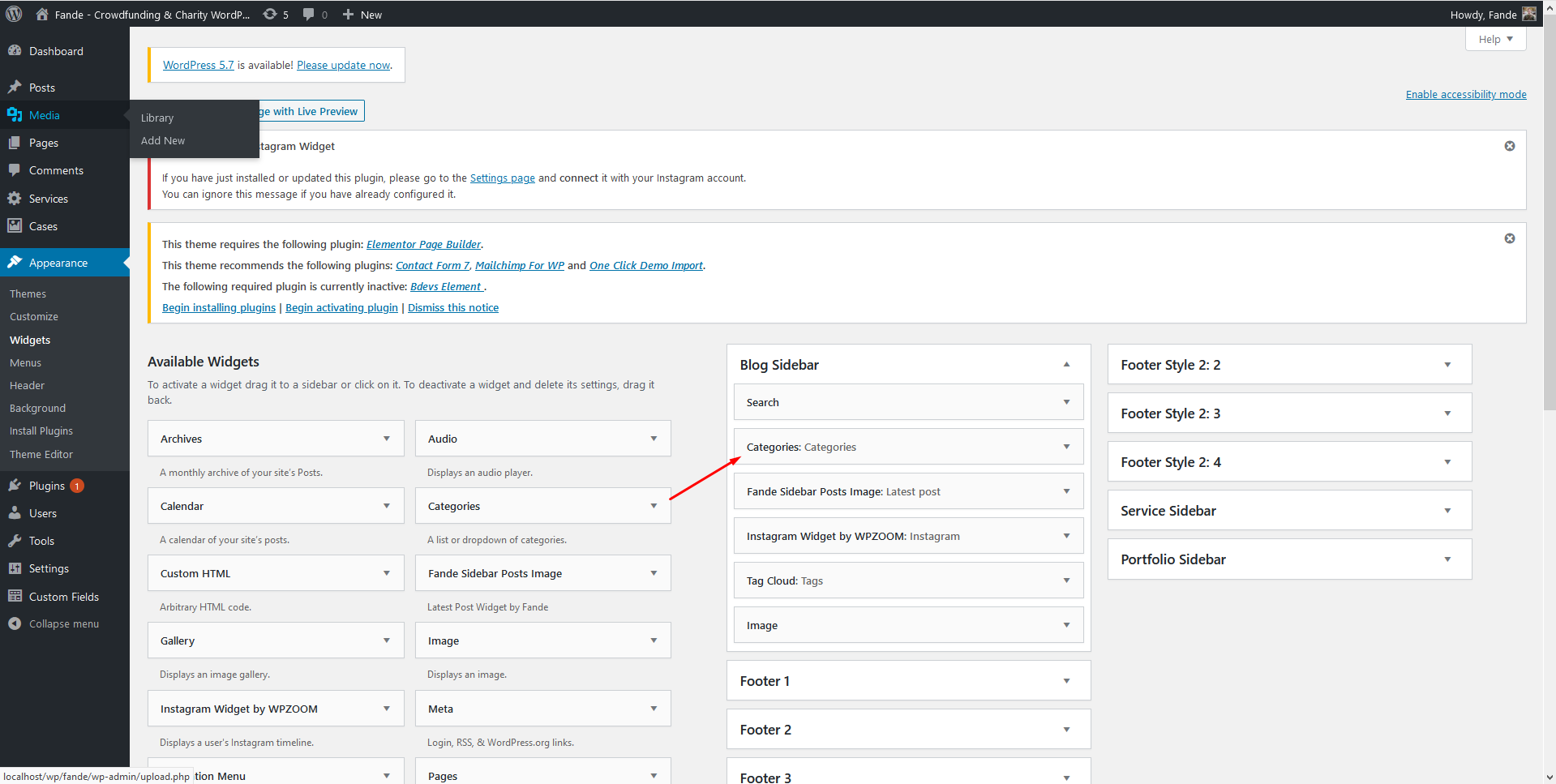Expand the Footer 2 widget area
Image resolution: width=1556 pixels, height=784 pixels.
(1067, 730)
